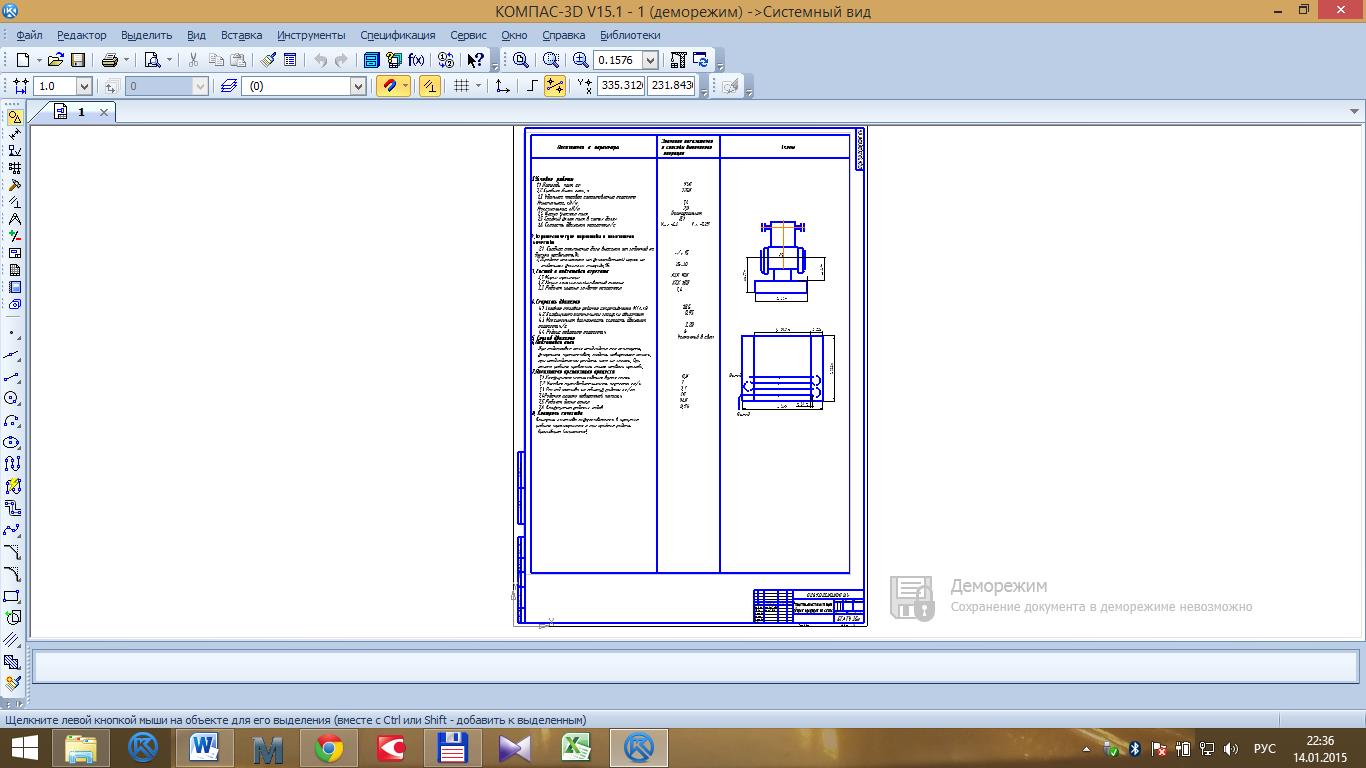
Task: Open the Editing hammer tools panel
Action: point(14,185)
